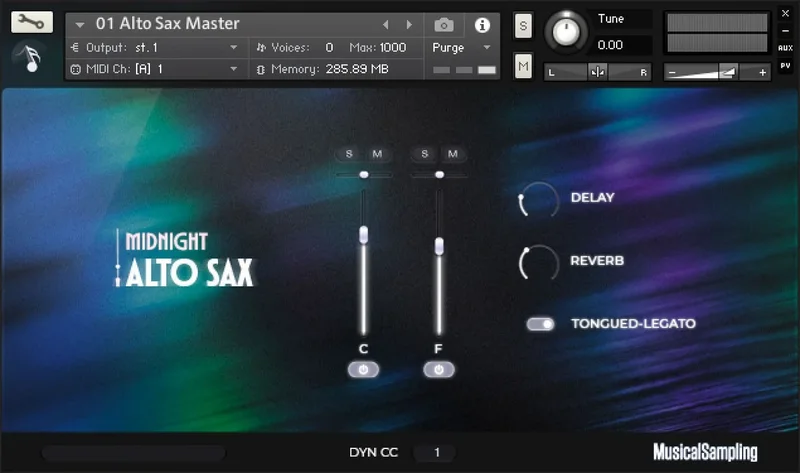Click the dark status bar at bottom left
800x473 pixels.
point(134,453)
